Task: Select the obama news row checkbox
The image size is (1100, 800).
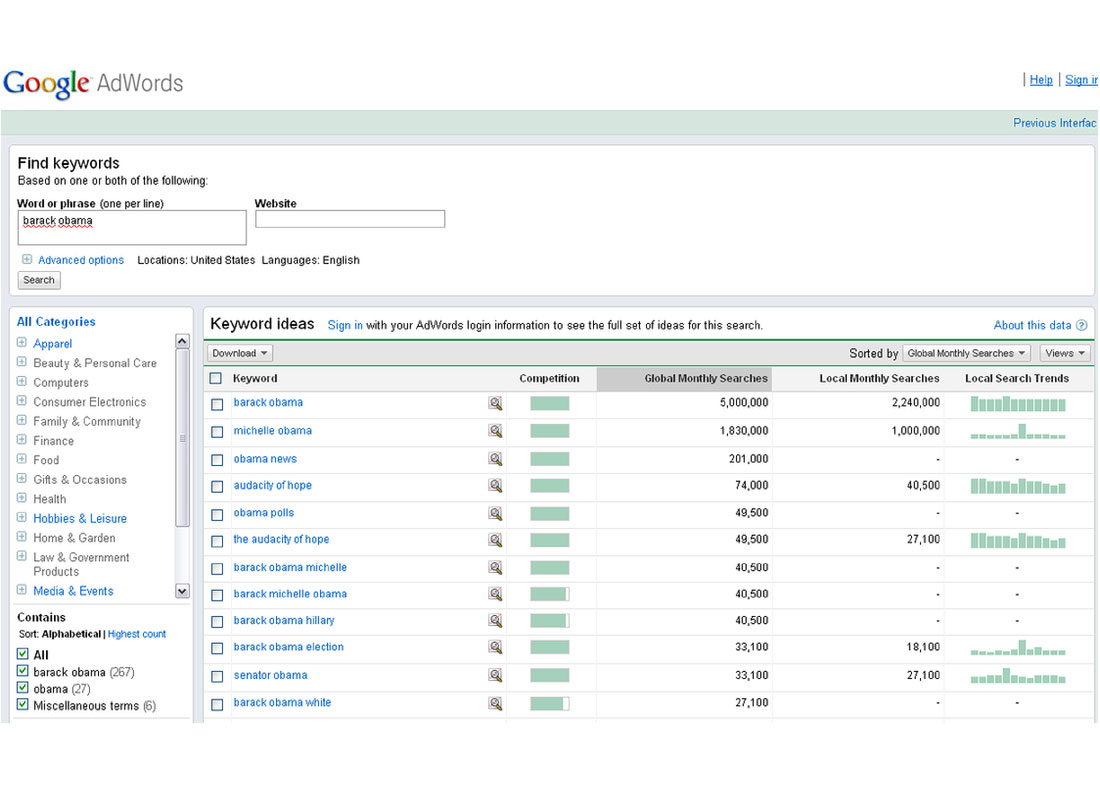Action: [217, 460]
